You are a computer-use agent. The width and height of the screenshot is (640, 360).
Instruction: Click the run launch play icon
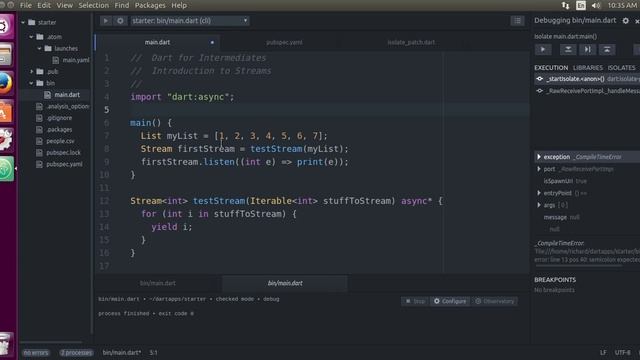[x=105, y=21]
